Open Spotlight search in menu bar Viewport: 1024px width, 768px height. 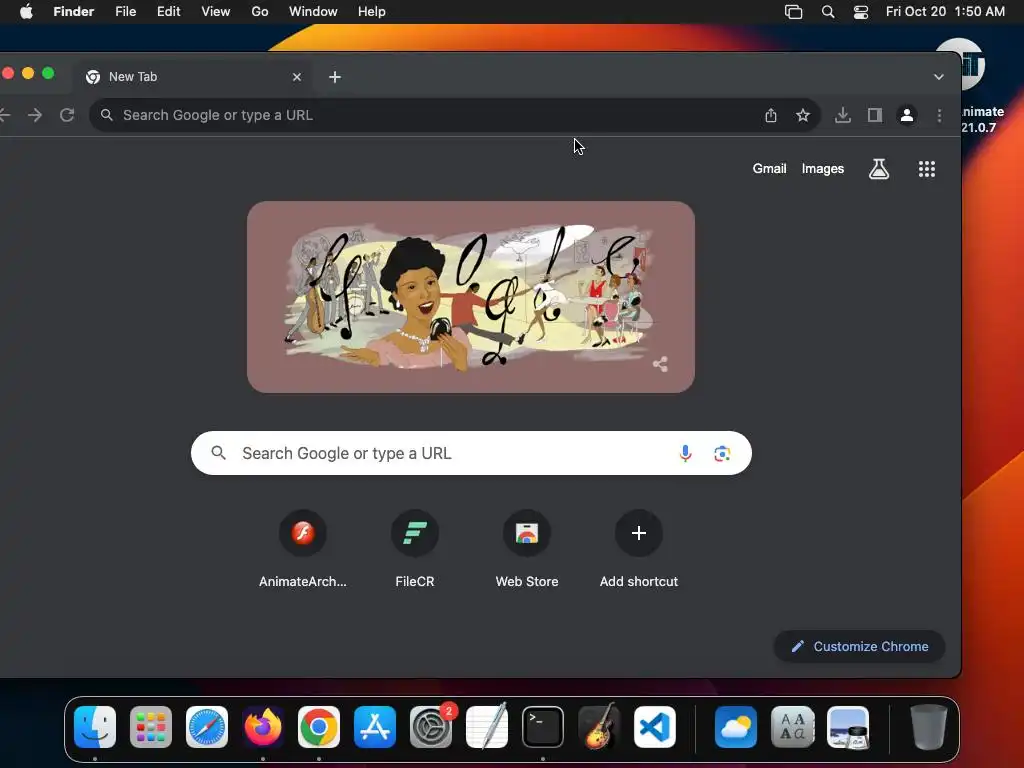coord(827,12)
